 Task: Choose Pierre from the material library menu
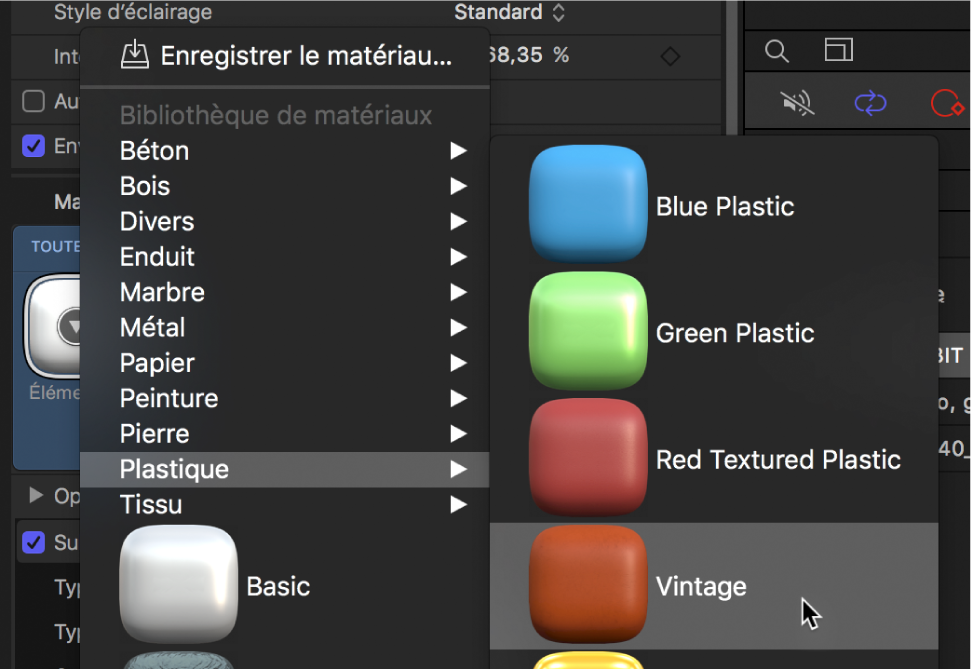pos(153,433)
